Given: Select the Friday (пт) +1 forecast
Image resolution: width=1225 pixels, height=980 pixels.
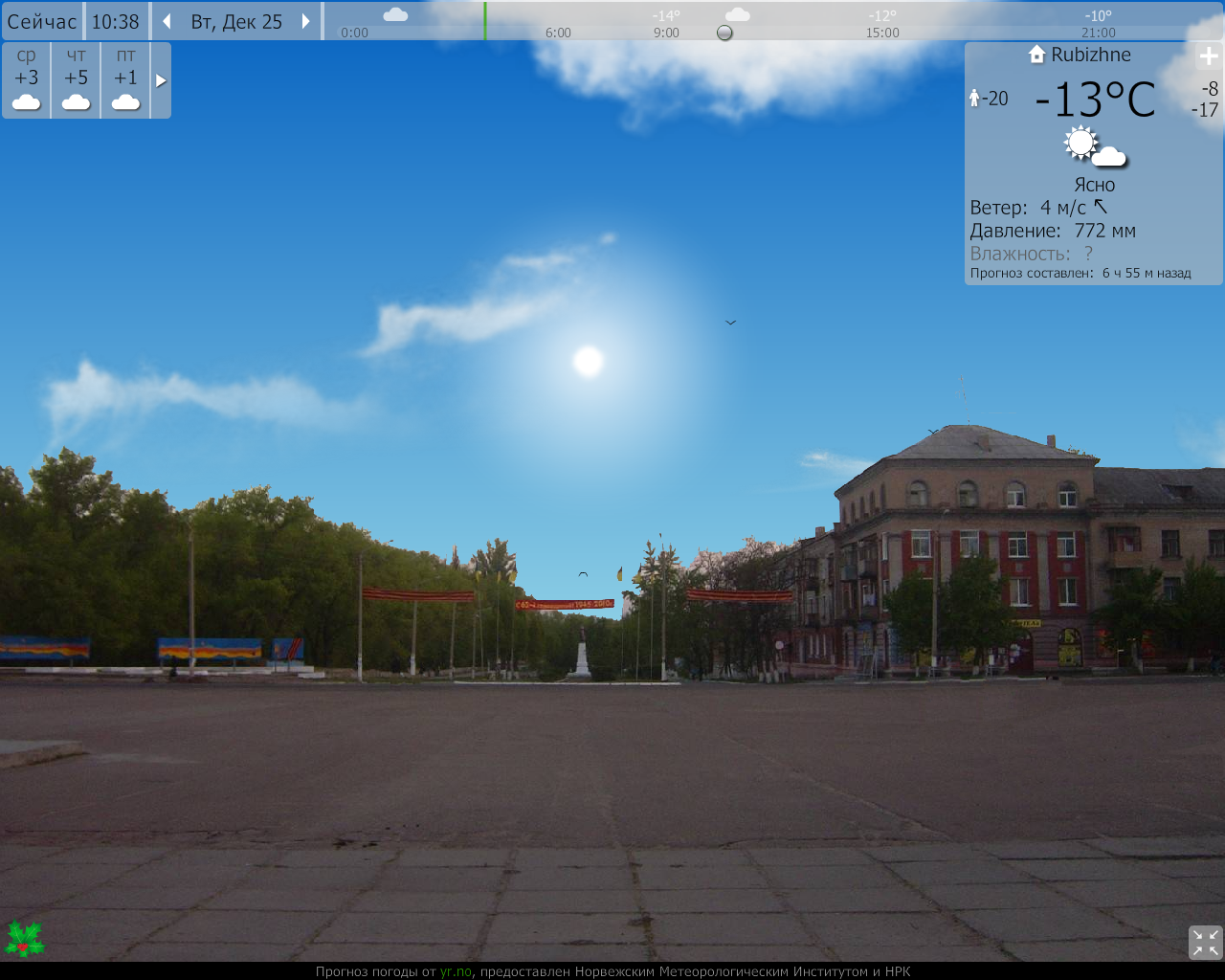Looking at the screenshot, I should [x=126, y=80].
